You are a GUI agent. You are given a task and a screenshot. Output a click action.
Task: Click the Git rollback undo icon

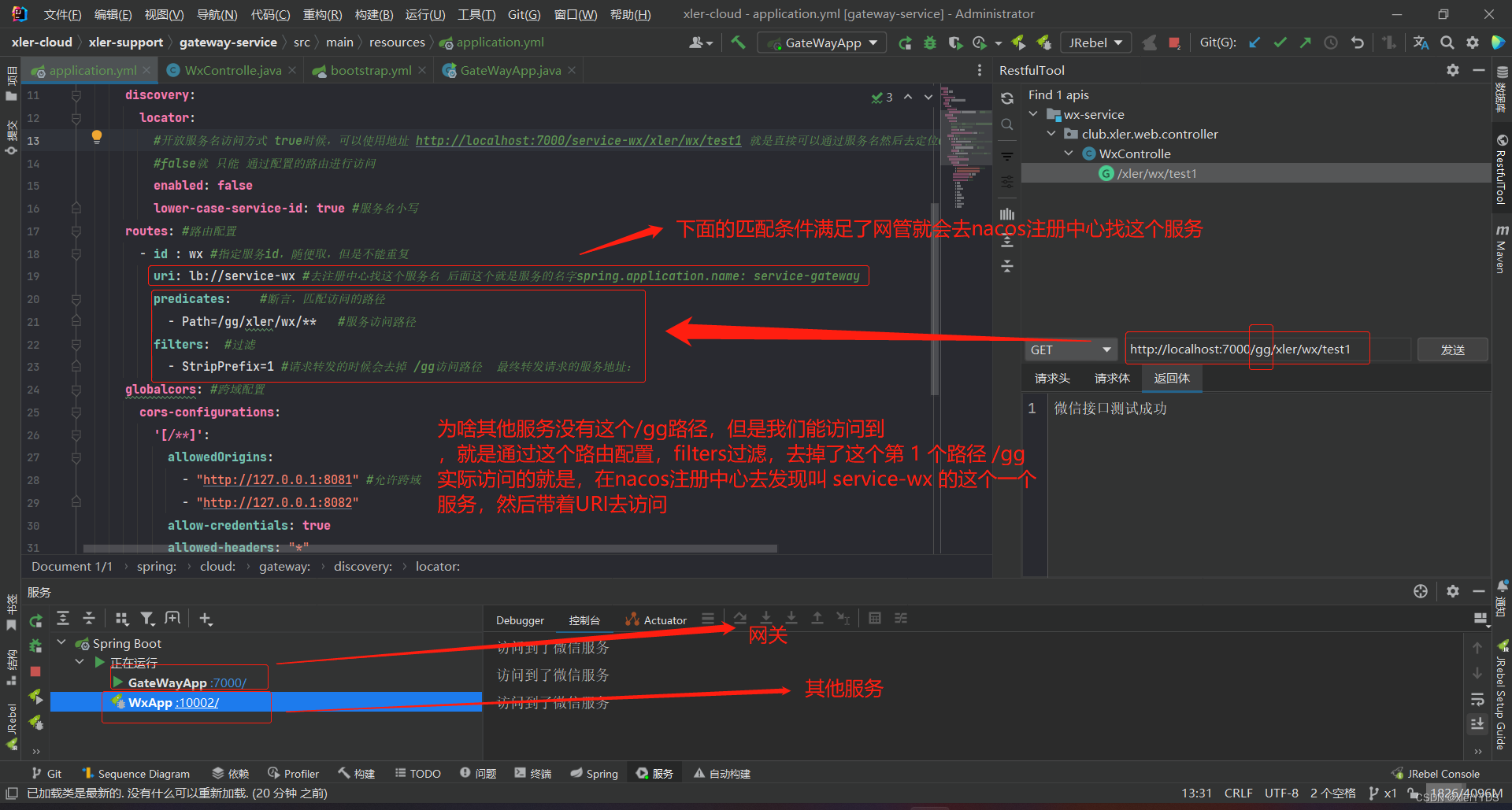click(1357, 43)
